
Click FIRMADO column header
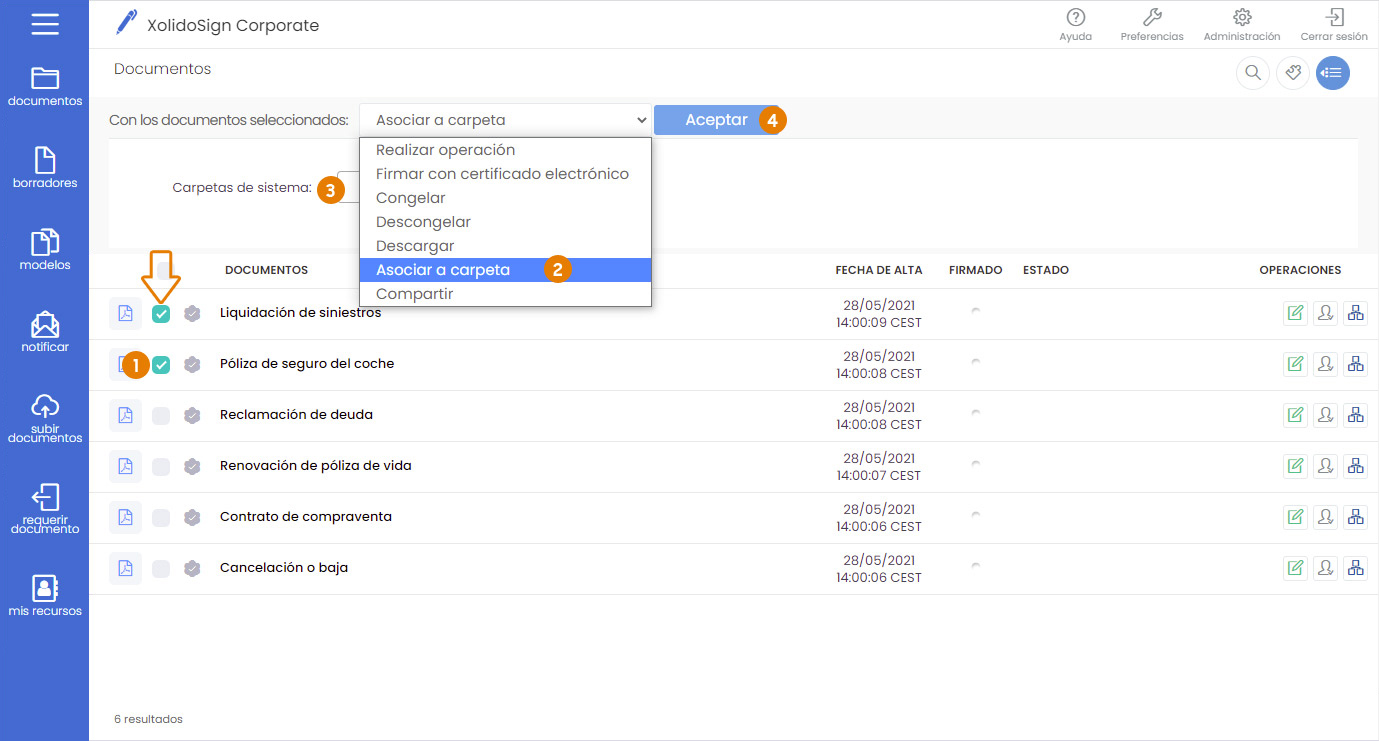click(x=975, y=270)
